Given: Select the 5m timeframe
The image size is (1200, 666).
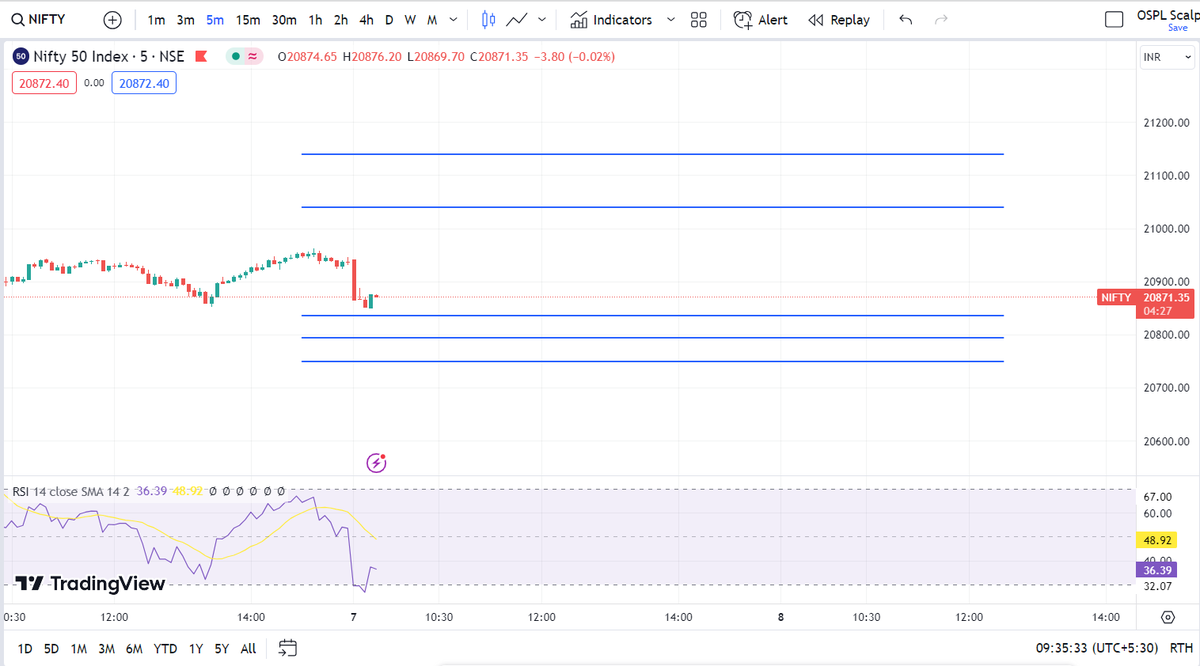Looking at the screenshot, I should tap(215, 20).
